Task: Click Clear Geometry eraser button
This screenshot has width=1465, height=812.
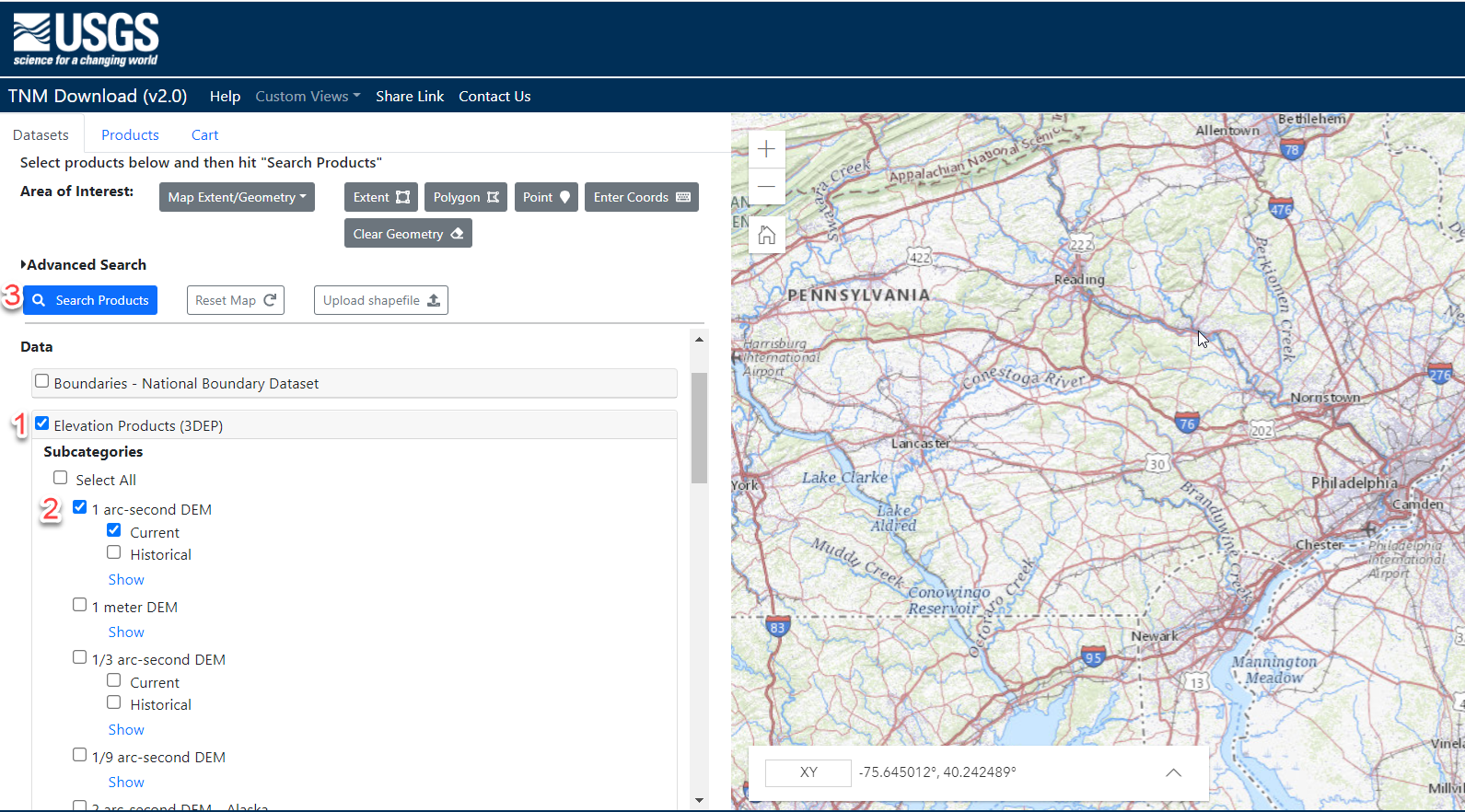Action: coord(408,234)
